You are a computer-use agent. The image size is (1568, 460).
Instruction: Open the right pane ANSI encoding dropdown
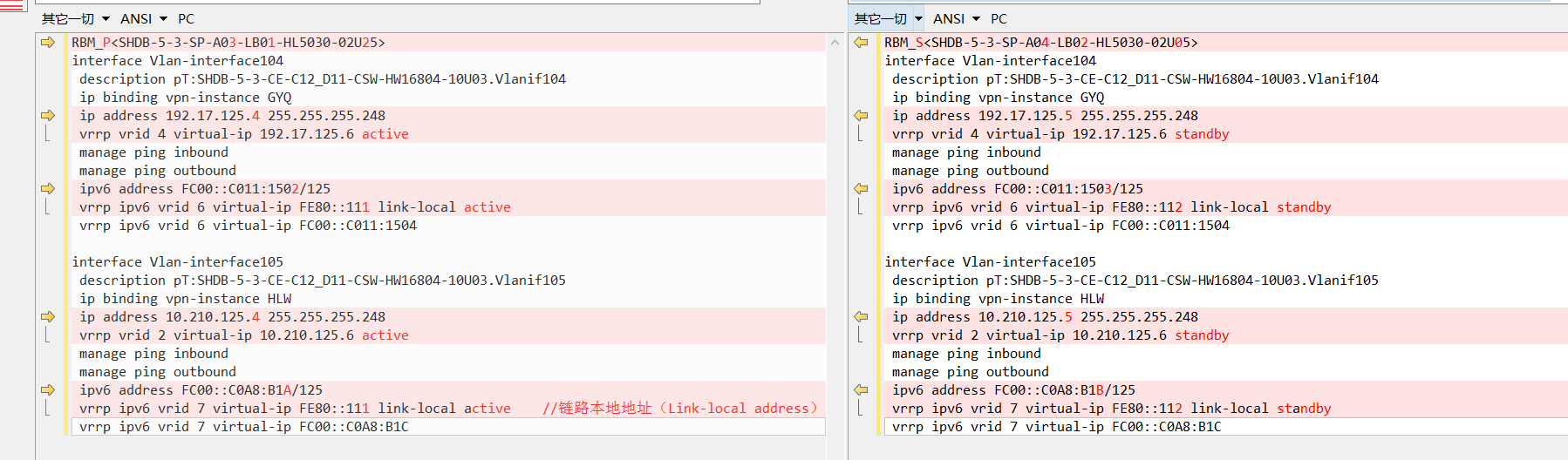pyautogui.click(x=956, y=18)
